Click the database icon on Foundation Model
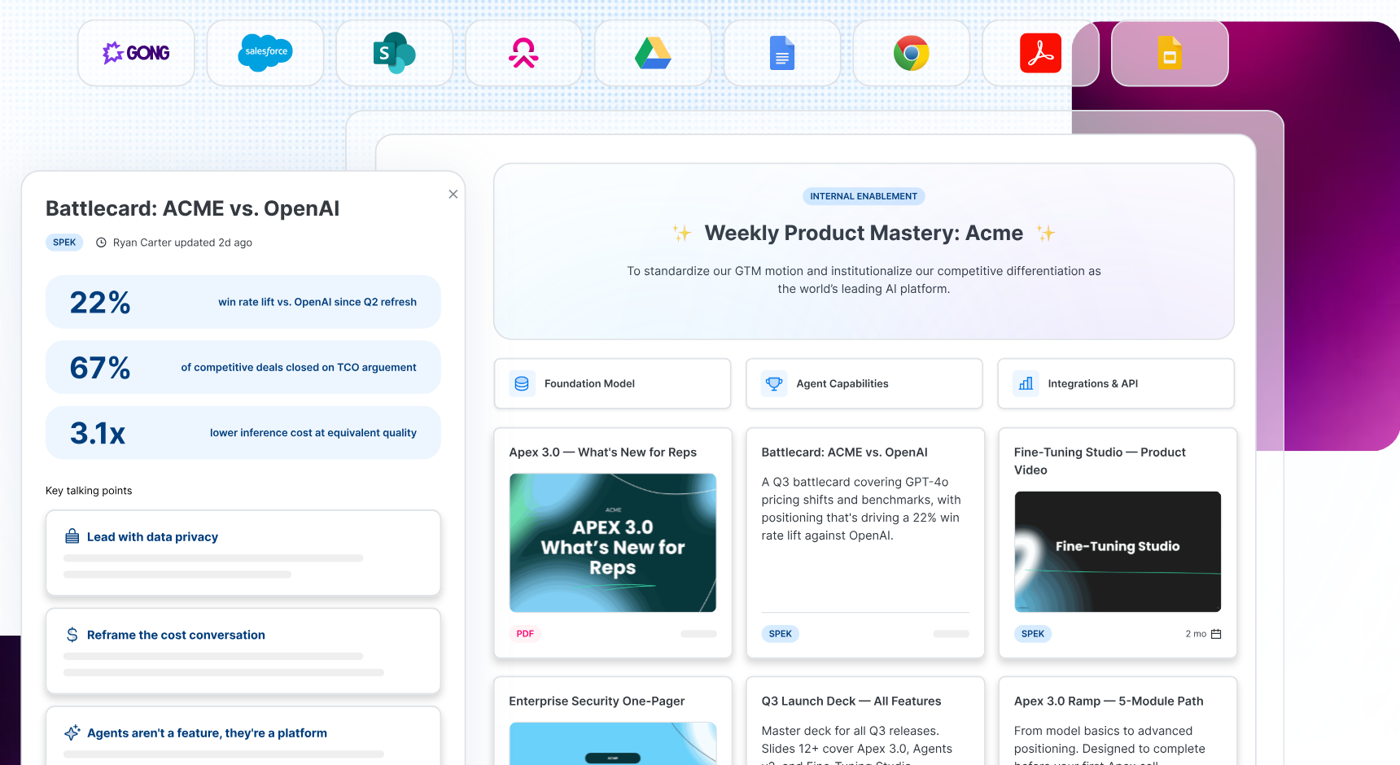 click(x=521, y=384)
